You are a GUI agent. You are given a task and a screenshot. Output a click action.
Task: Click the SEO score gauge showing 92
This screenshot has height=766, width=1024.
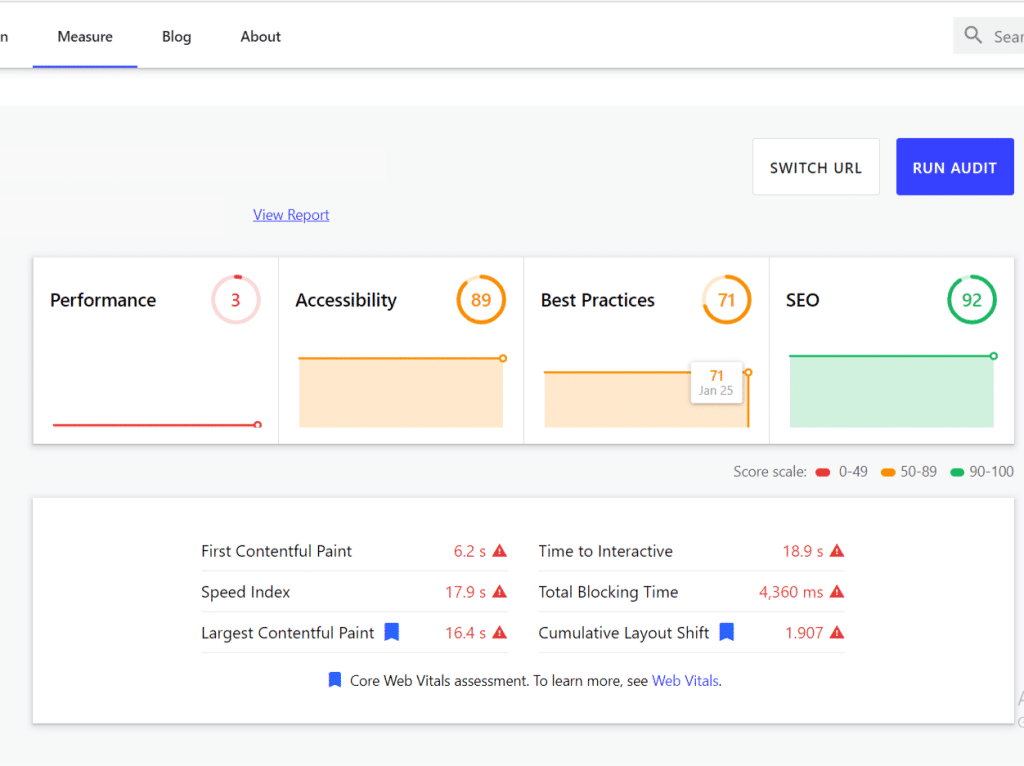click(971, 300)
